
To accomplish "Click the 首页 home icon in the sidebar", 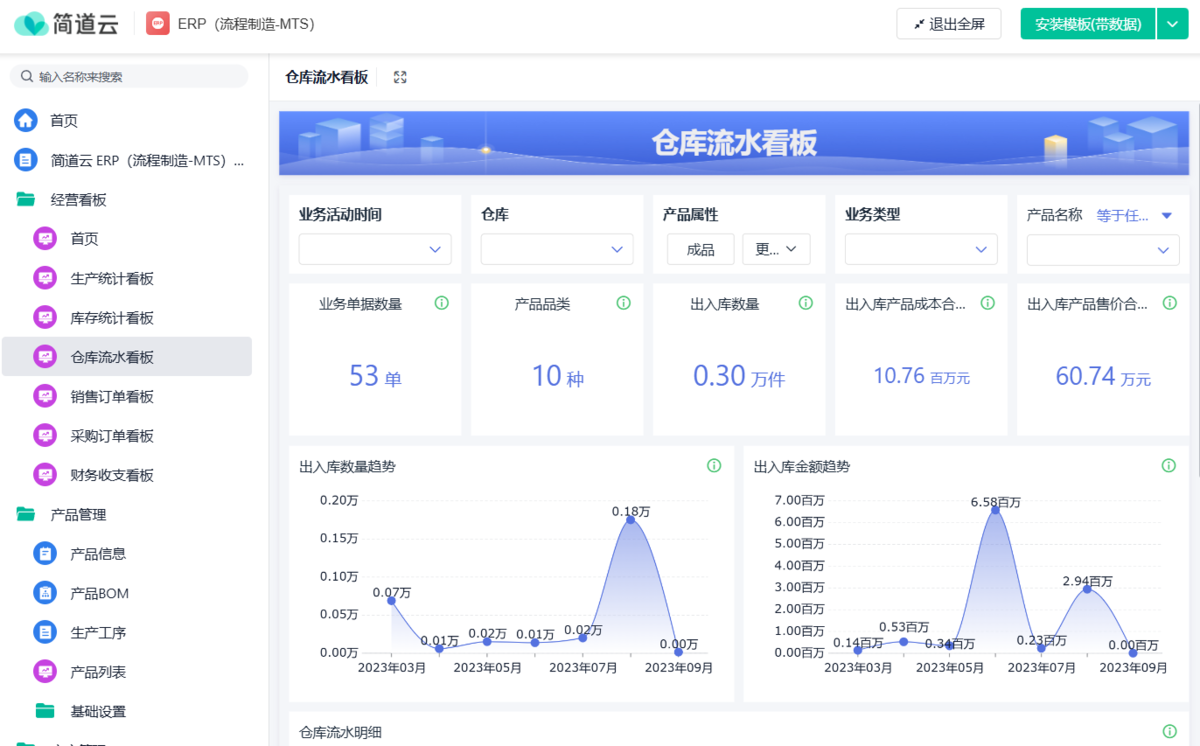I will (25, 121).
